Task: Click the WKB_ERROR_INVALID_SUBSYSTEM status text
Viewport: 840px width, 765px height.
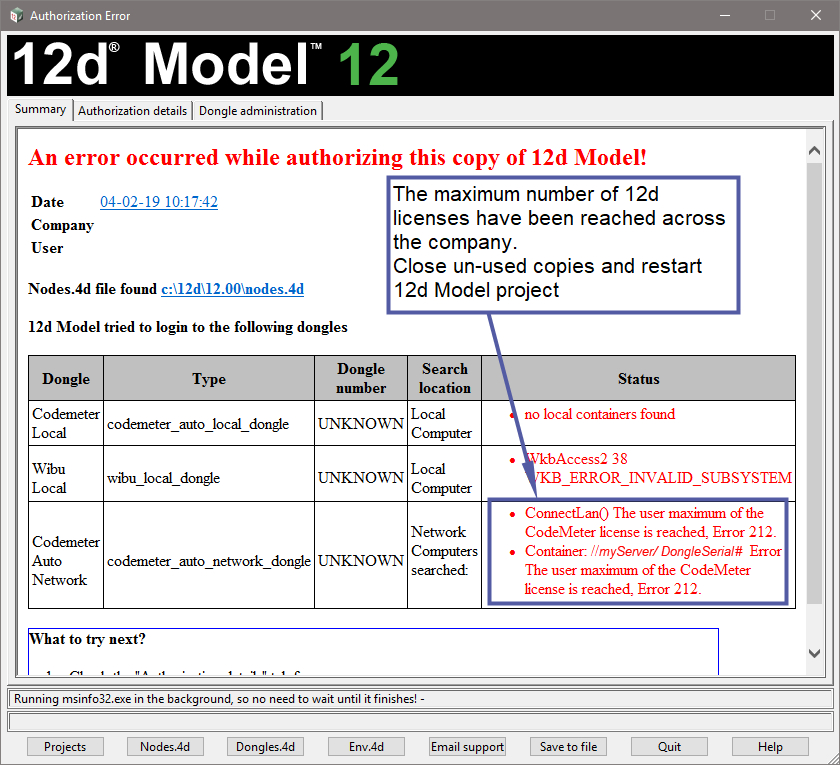Action: click(658, 477)
